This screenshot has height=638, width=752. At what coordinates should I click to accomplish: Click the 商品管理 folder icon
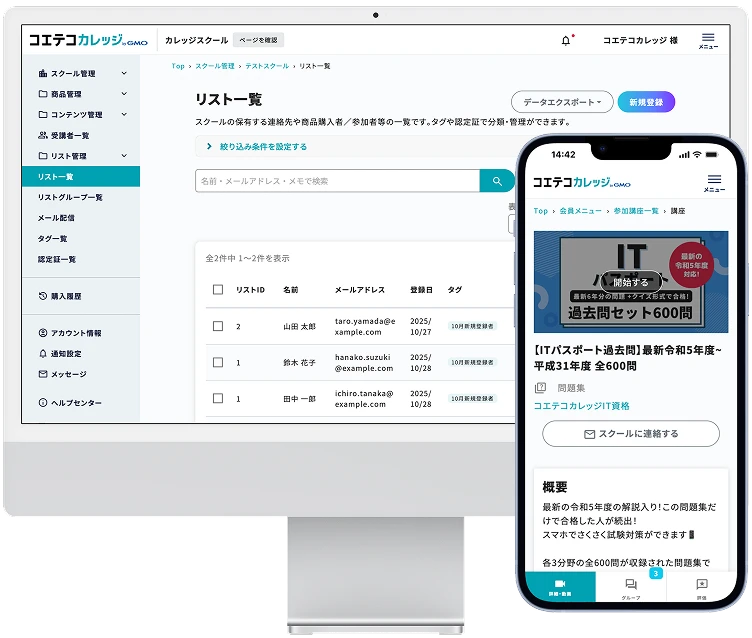[43, 94]
